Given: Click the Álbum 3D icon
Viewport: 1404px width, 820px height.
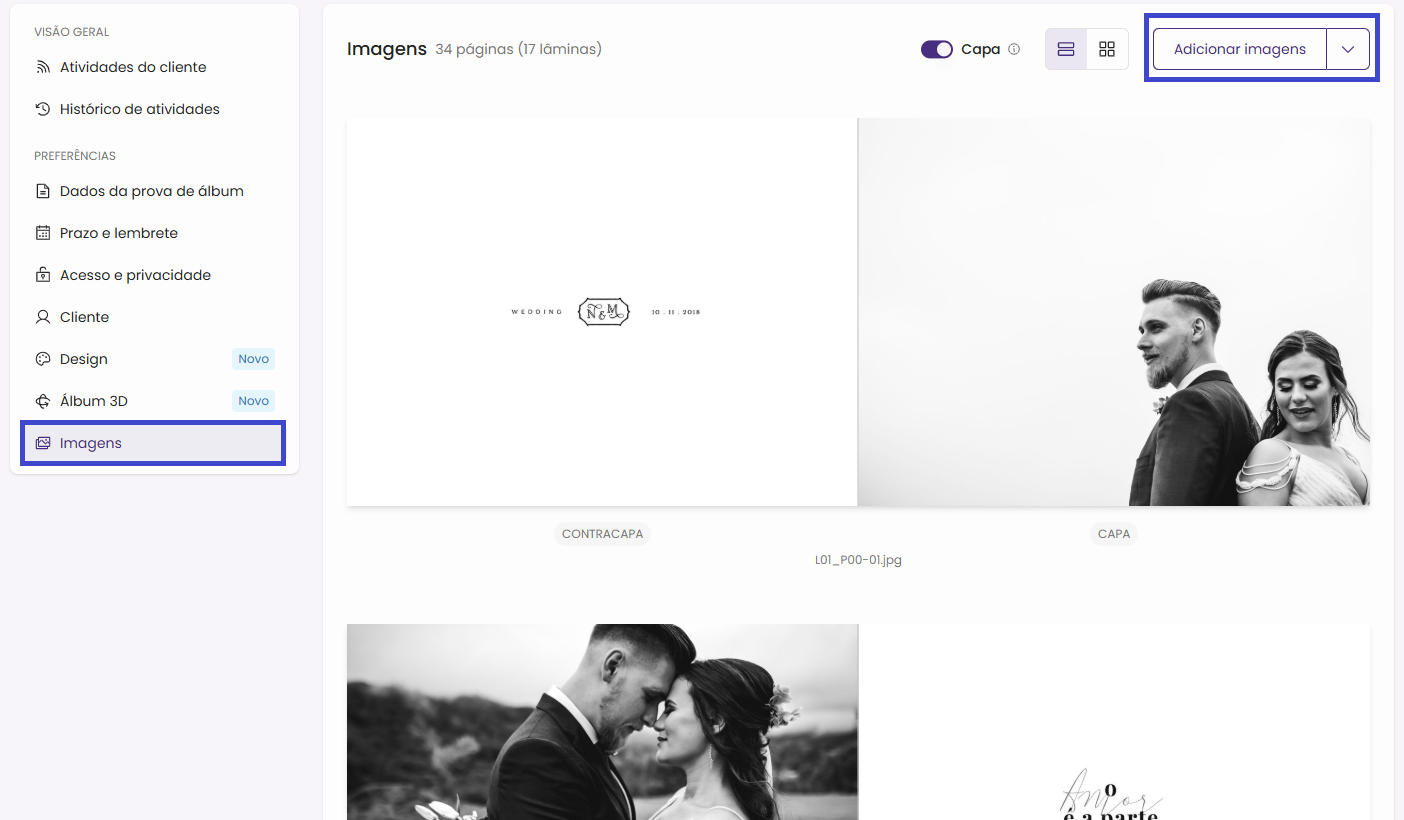Looking at the screenshot, I should point(43,401).
